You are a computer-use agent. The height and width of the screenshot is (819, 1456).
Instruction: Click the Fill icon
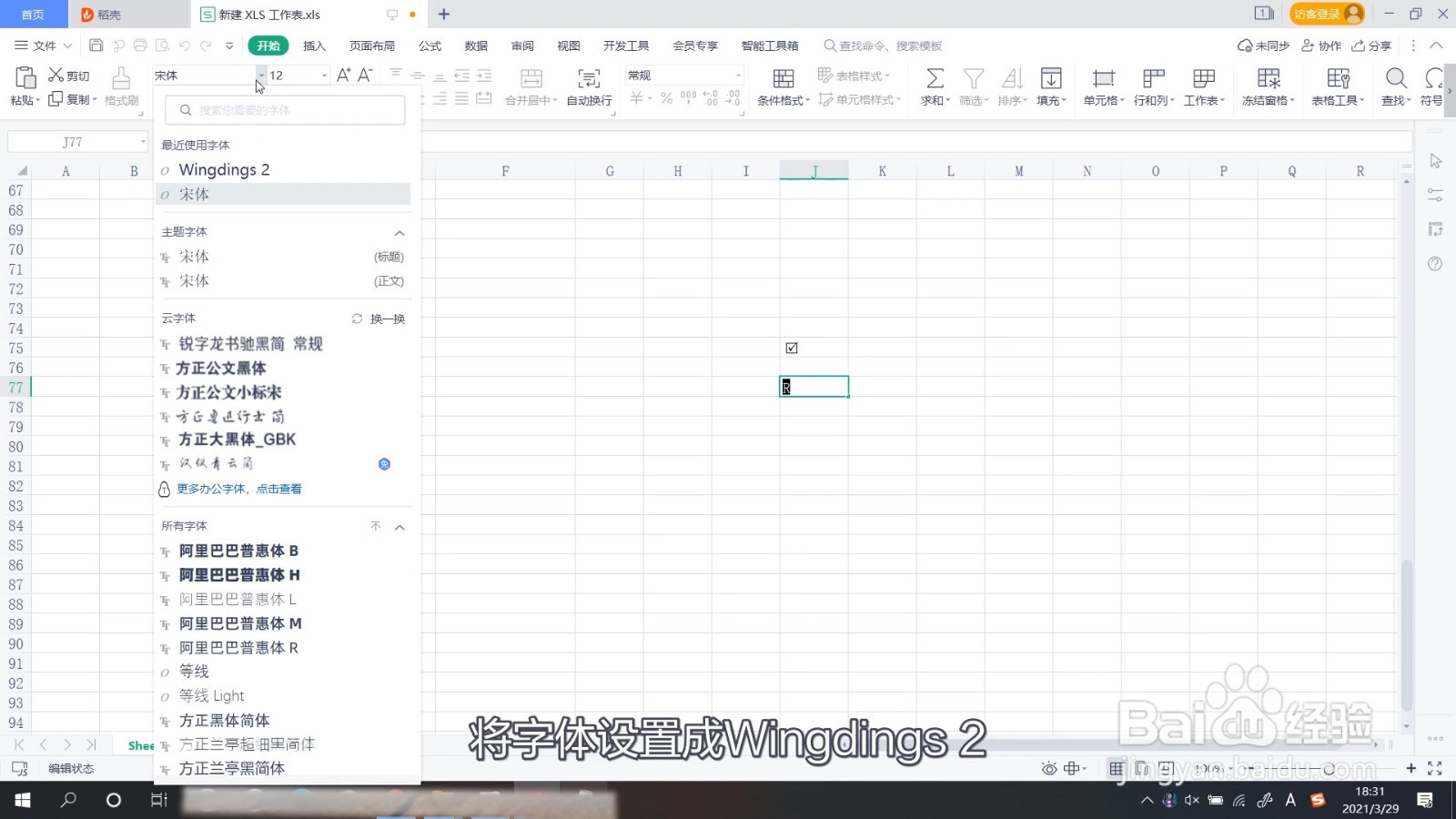tap(1051, 78)
